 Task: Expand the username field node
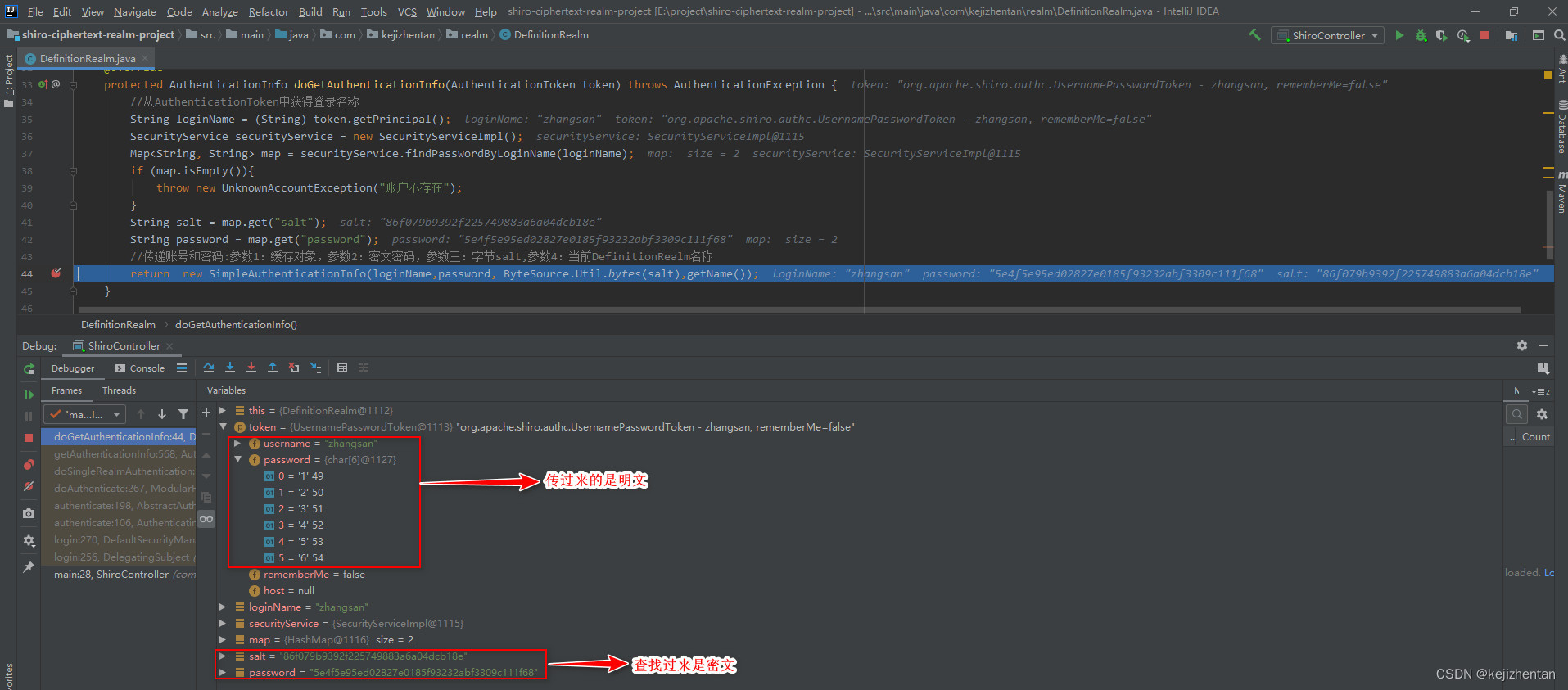pos(237,444)
